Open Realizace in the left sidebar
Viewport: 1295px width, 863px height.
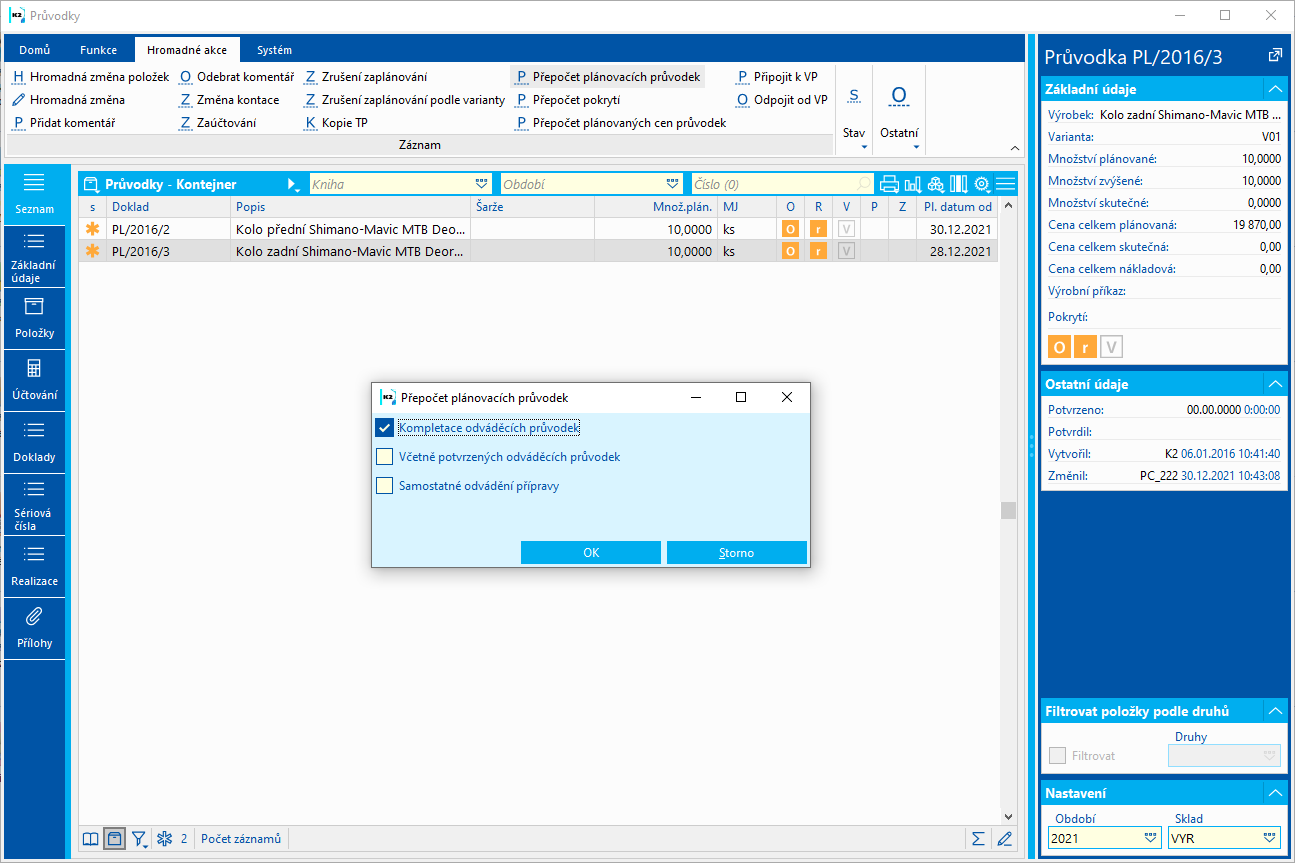pos(35,567)
